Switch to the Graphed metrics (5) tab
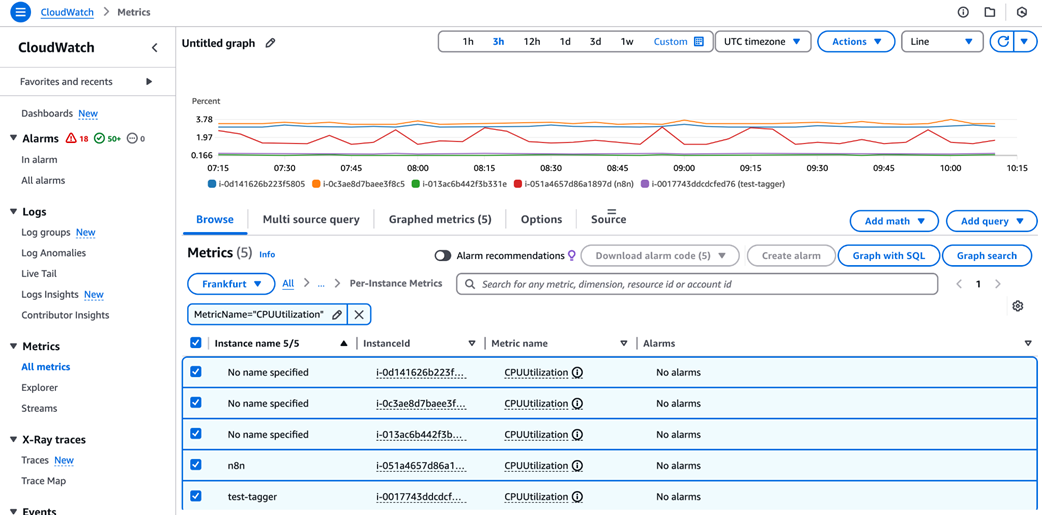The height and width of the screenshot is (515, 1042). (440, 219)
